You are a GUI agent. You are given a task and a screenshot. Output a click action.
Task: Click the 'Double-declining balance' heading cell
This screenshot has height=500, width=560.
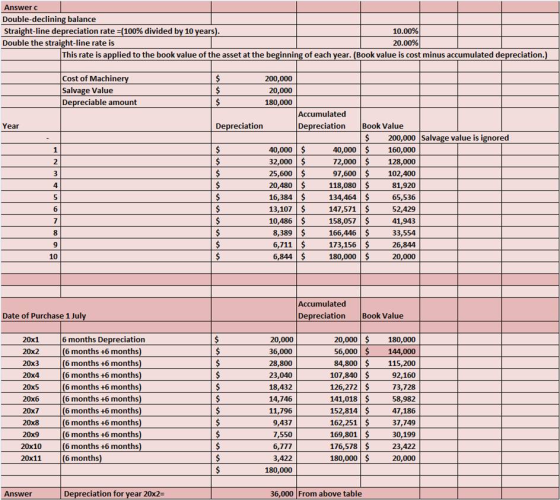(106, 19)
